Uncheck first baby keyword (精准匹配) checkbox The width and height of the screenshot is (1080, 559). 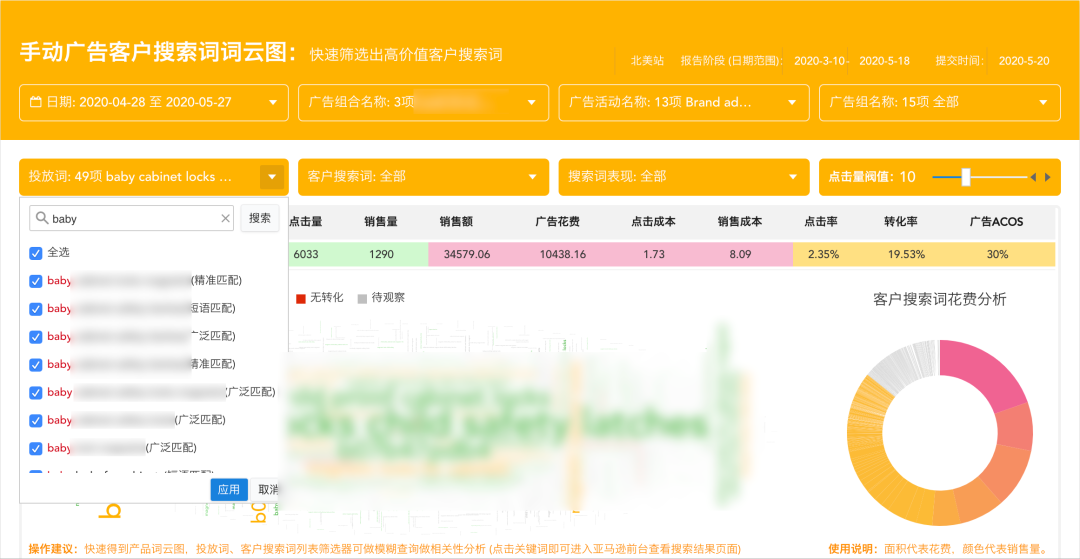36,281
